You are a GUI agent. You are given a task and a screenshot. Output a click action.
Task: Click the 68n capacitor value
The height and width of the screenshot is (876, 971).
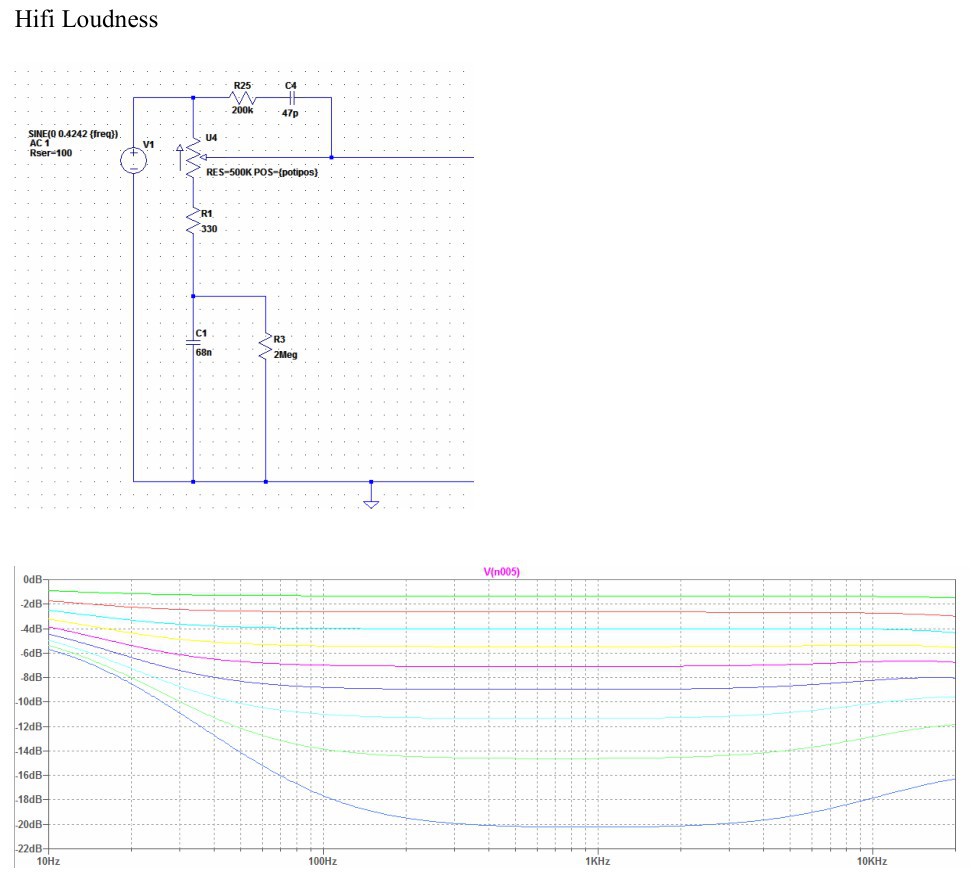pos(204,352)
